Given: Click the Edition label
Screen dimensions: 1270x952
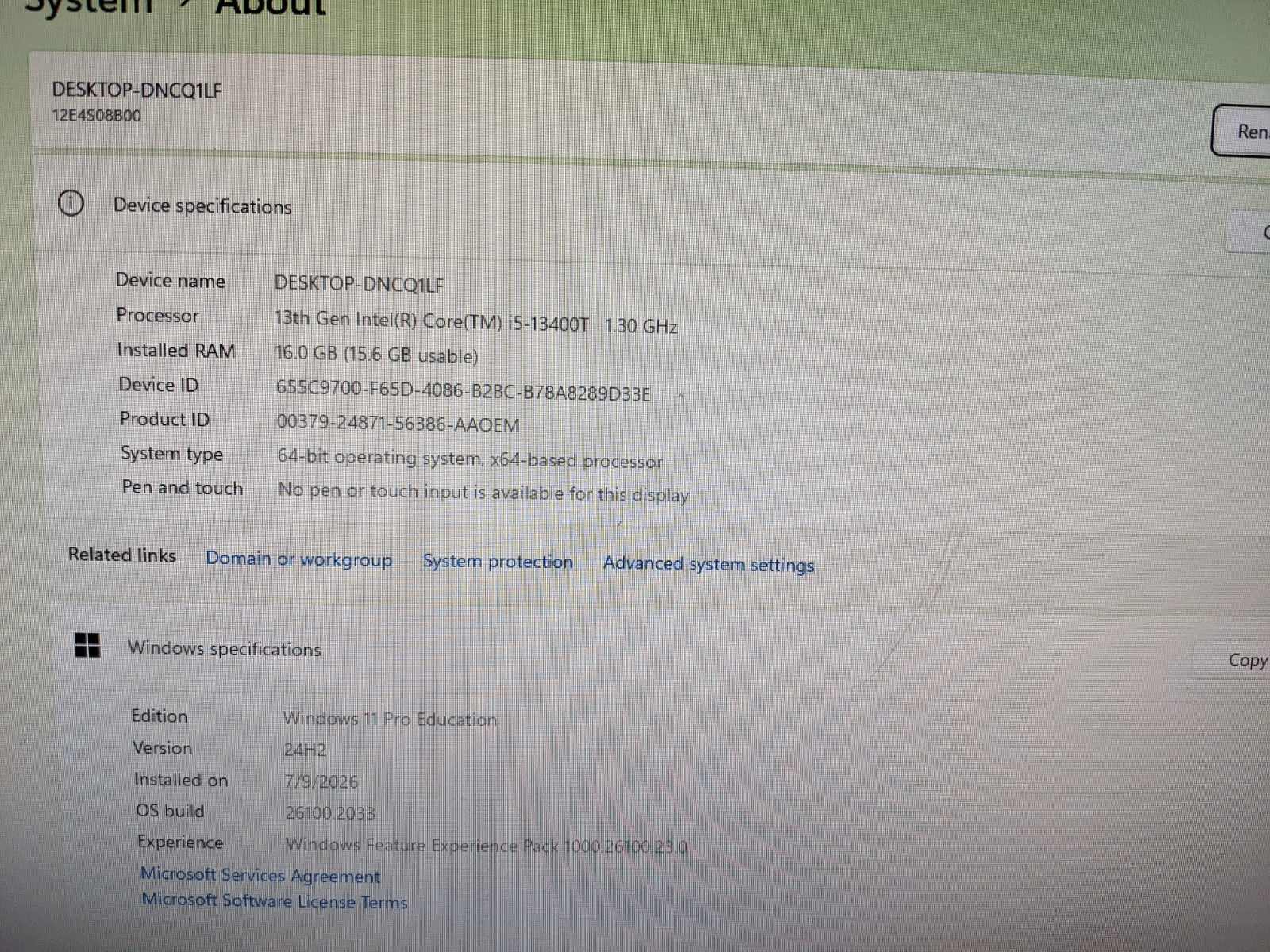Looking at the screenshot, I should click(160, 716).
